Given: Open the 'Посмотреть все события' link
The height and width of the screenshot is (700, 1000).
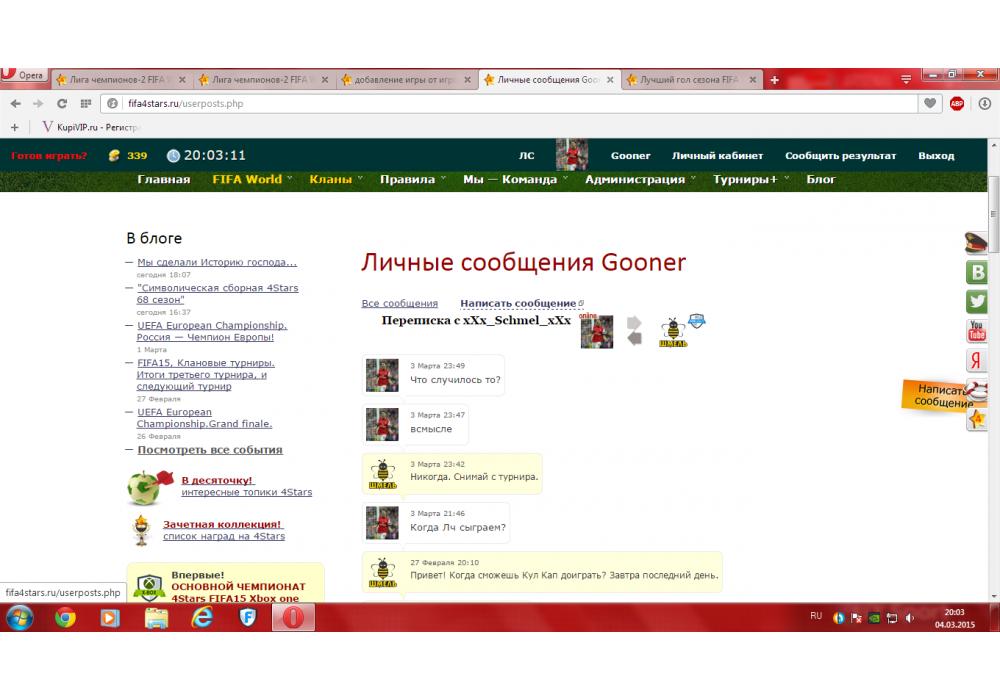Looking at the screenshot, I should (x=210, y=450).
